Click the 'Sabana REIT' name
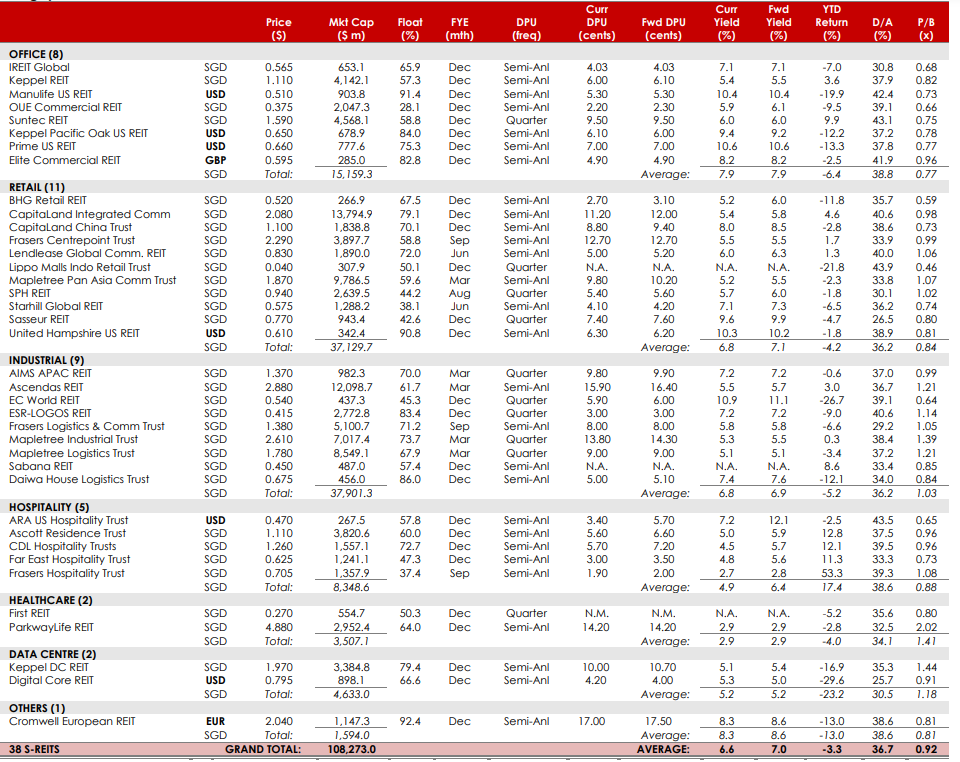The image size is (960, 762). coord(40,466)
